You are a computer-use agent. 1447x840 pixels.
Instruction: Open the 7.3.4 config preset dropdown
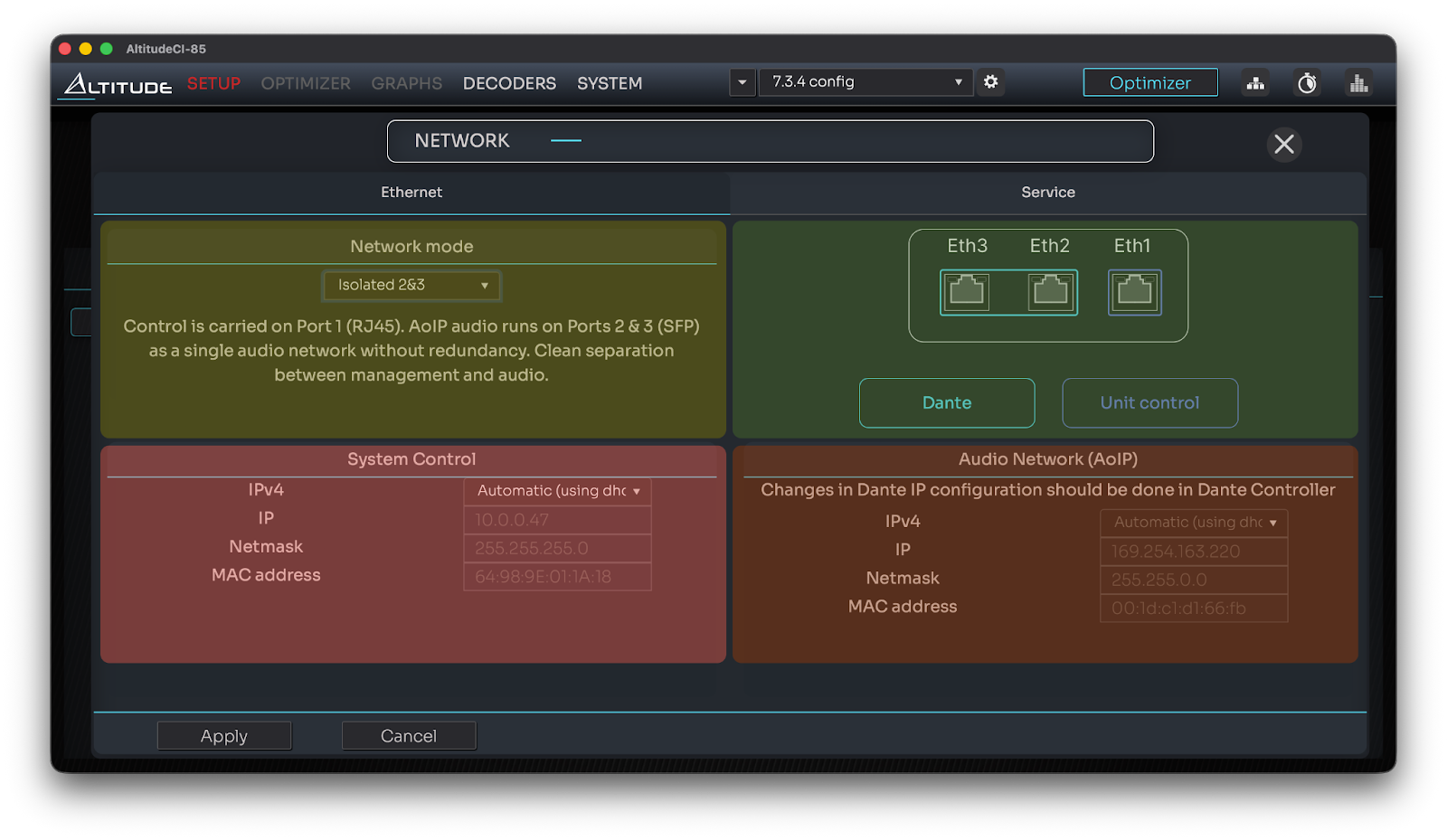click(865, 81)
